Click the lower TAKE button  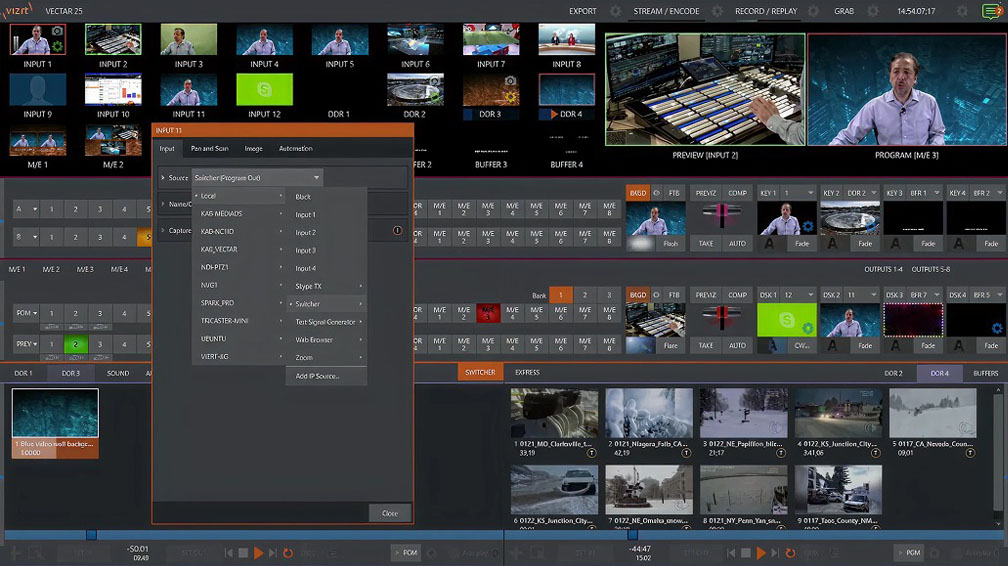click(x=706, y=345)
